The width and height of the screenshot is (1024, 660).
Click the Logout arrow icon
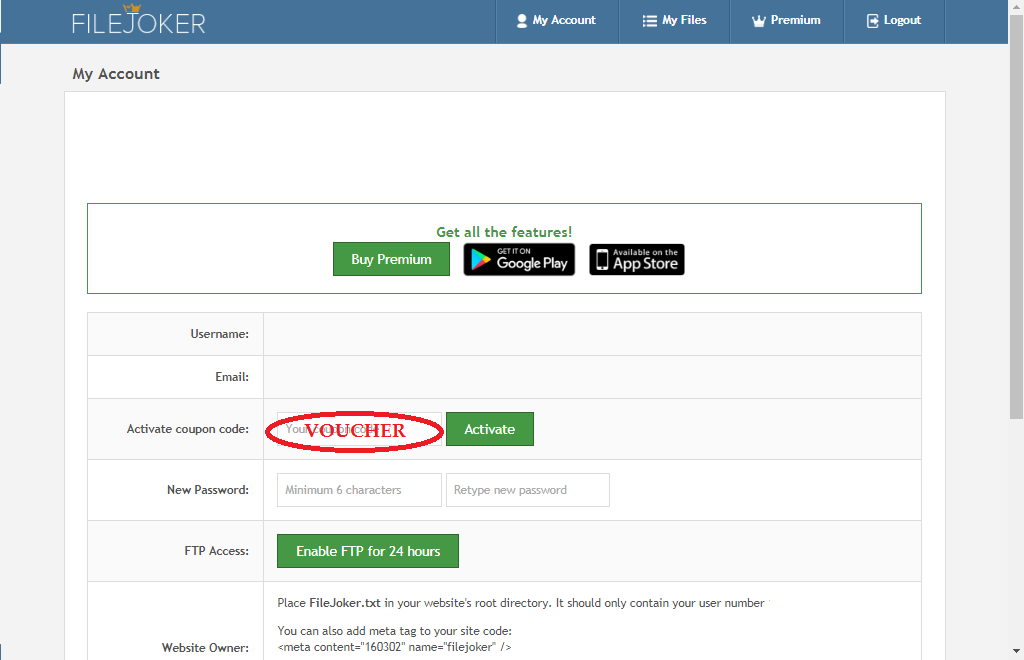[x=872, y=21]
